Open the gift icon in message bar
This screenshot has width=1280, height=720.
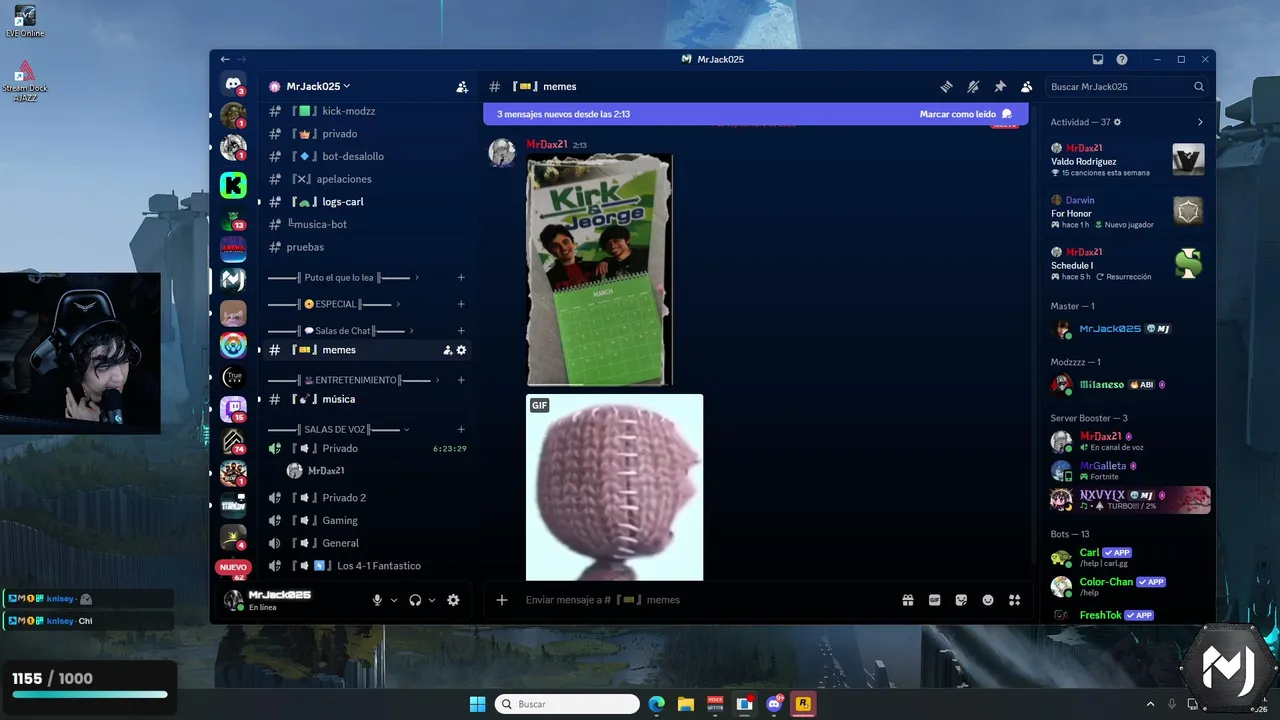point(908,600)
